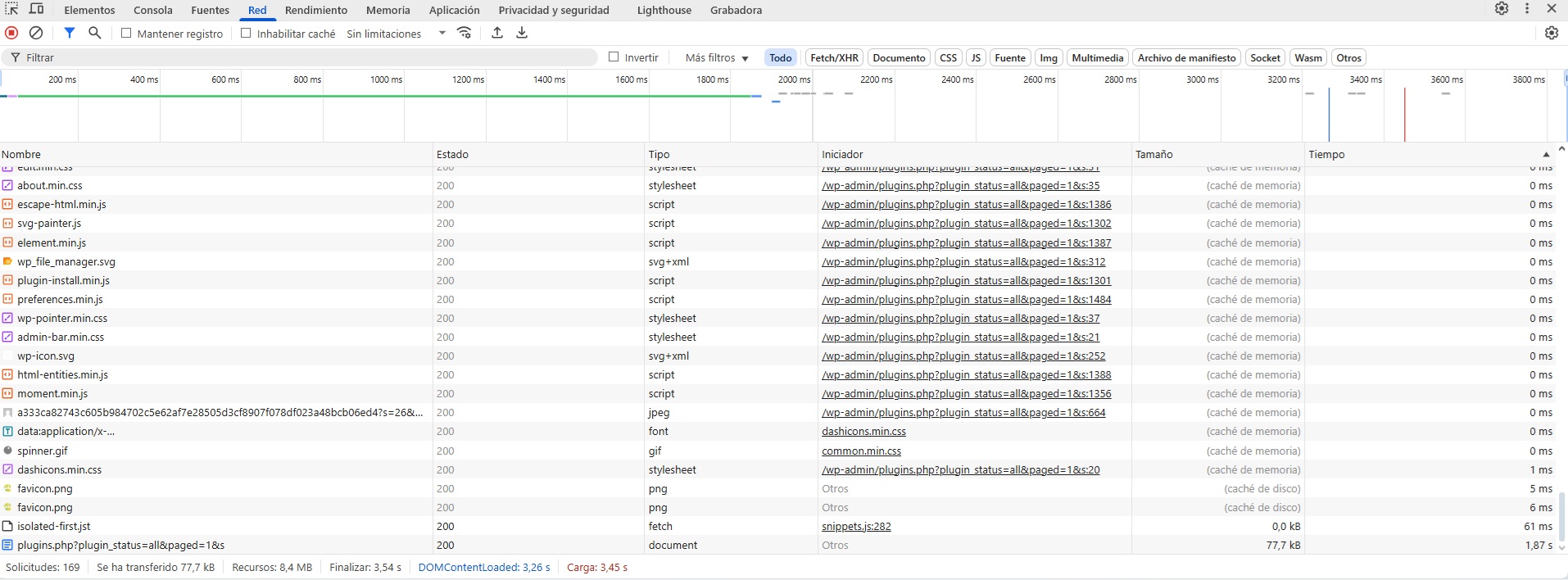
Task: Open Sin limitaciones throttling dropdown
Action: [x=396, y=34]
